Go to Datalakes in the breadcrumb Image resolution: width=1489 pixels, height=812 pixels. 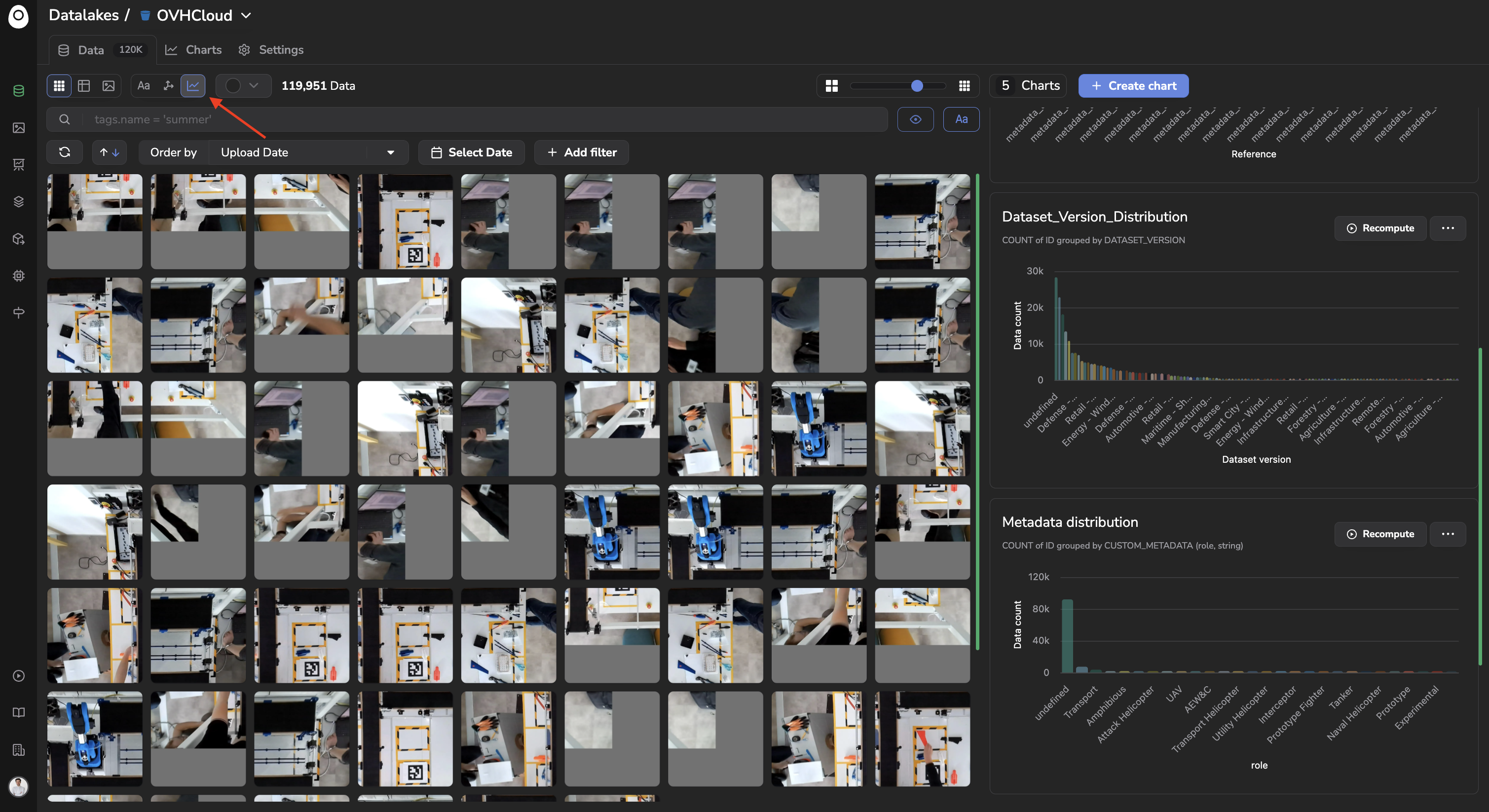(x=84, y=15)
